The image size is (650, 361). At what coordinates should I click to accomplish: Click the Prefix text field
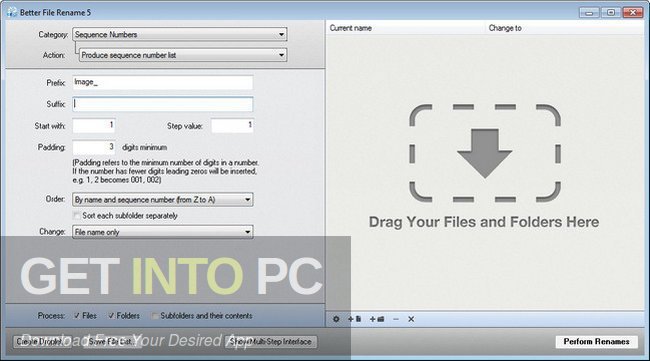coord(162,82)
